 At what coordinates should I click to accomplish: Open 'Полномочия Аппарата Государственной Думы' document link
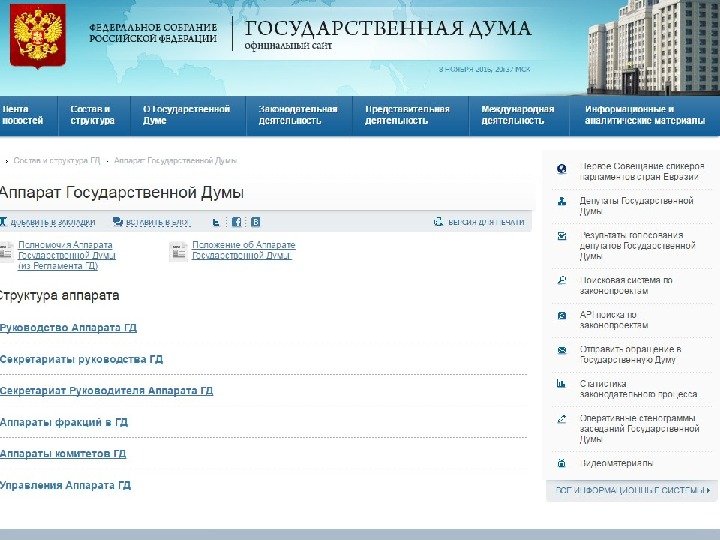pos(67,255)
